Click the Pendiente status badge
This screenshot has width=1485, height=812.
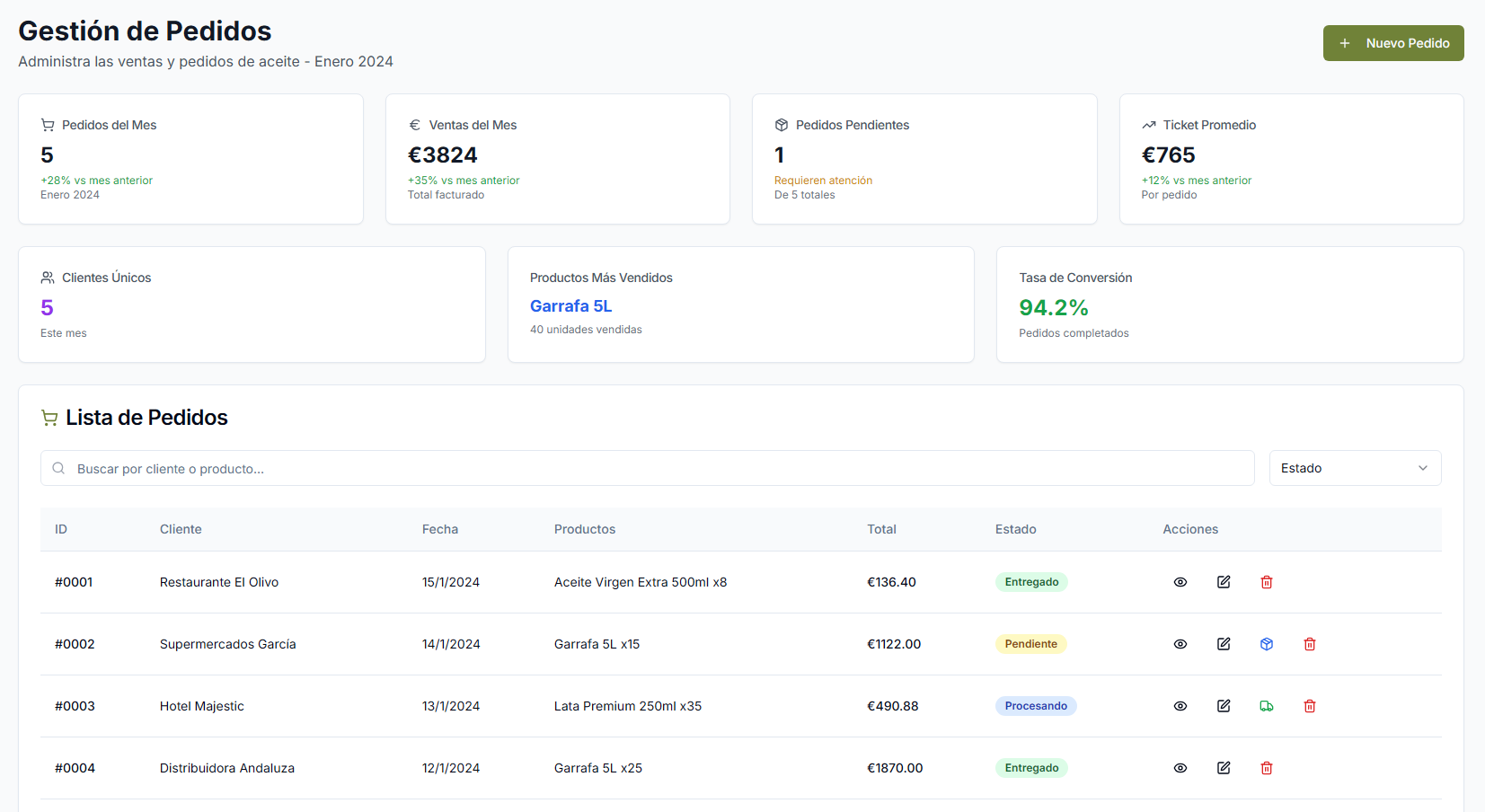(x=1030, y=644)
